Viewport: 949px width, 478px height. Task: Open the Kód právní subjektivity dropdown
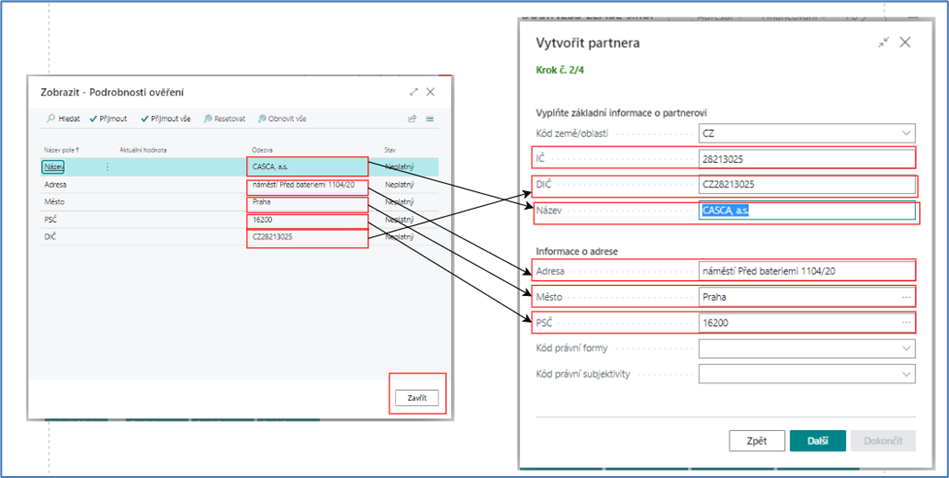point(906,374)
